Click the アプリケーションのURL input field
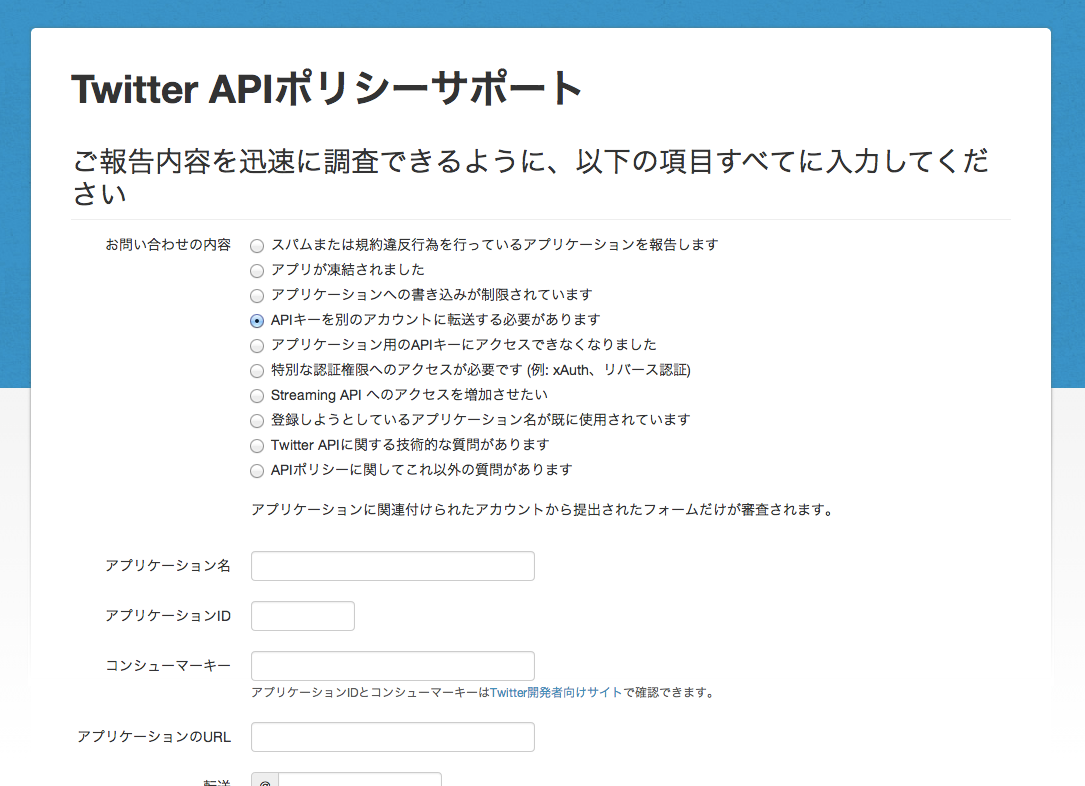 click(x=392, y=737)
